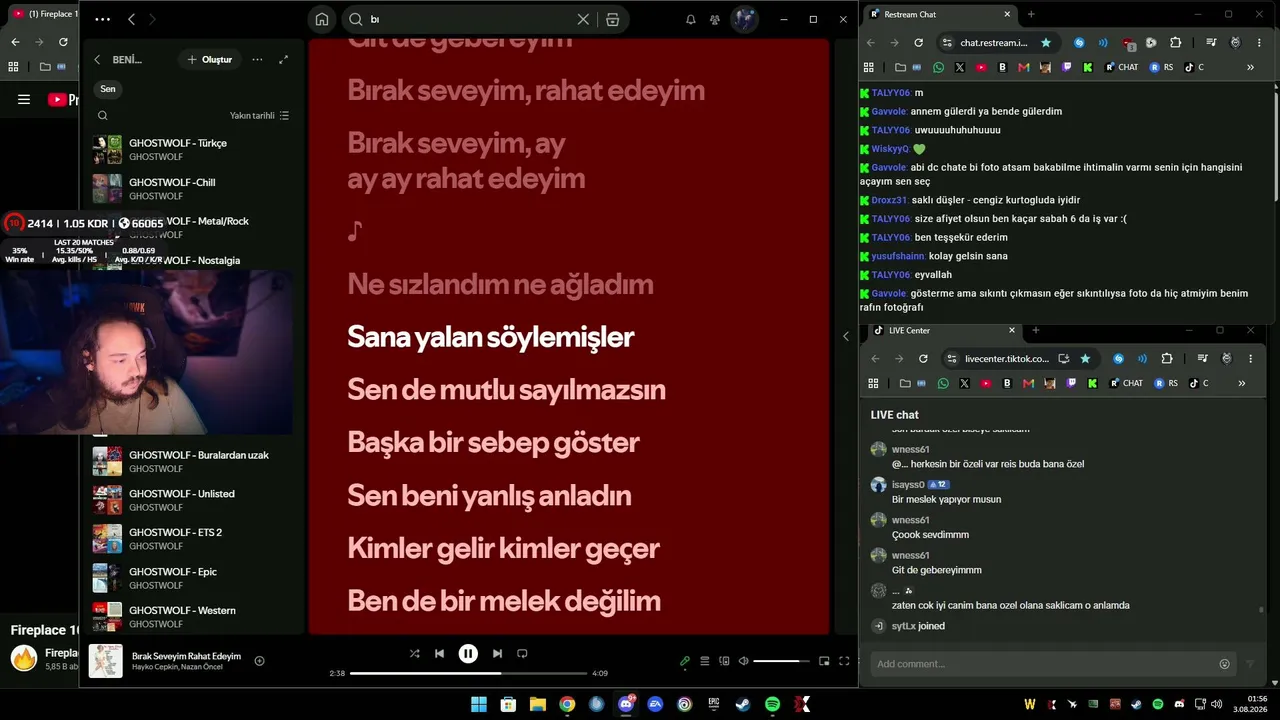Expand Spotify right side panel chevron
The image size is (1280, 720).
point(846,336)
